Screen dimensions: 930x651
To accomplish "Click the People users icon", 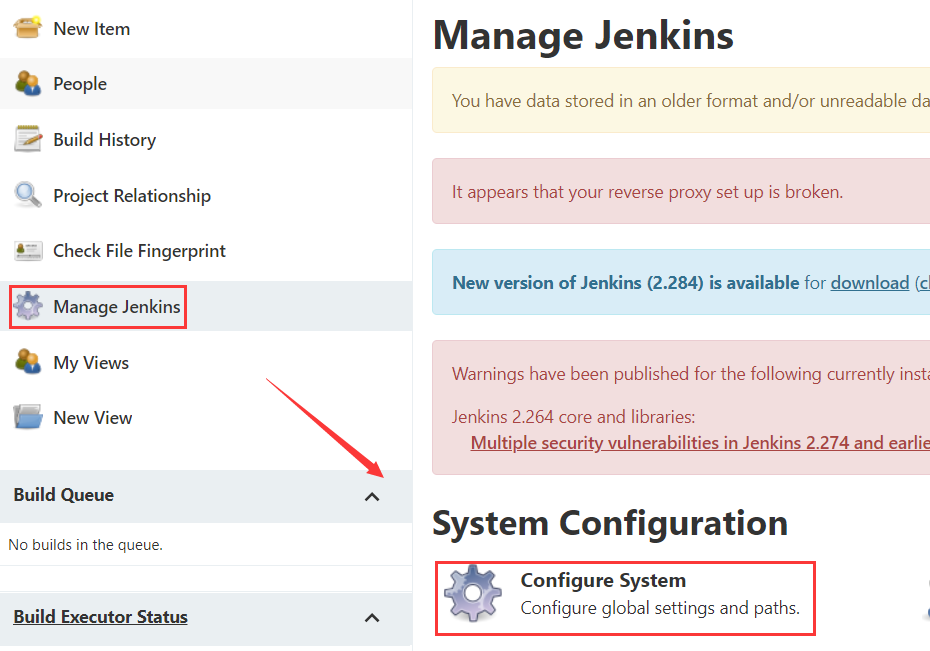I will click(28, 83).
